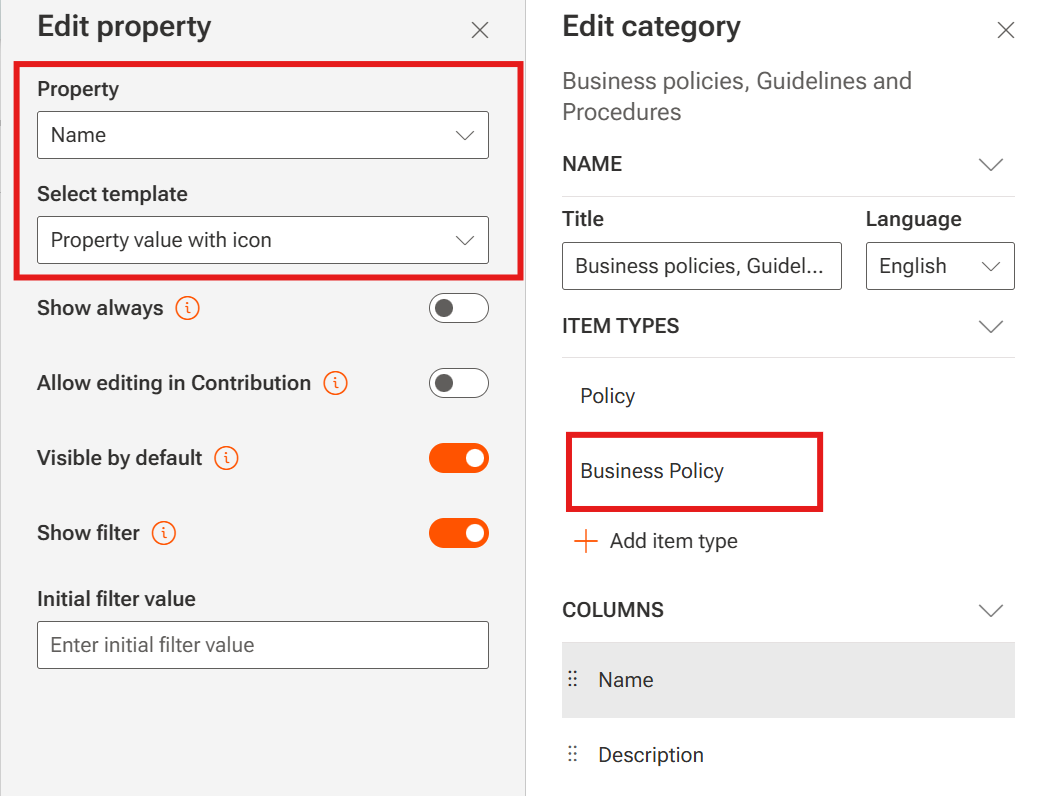
Task: Click info icon beside Allow editing in Contribution
Action: (x=336, y=383)
